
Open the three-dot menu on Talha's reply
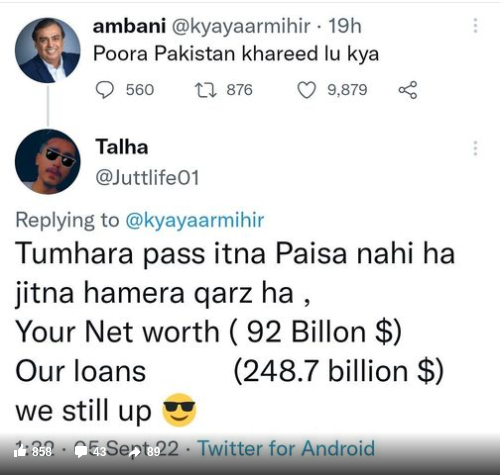(x=476, y=148)
